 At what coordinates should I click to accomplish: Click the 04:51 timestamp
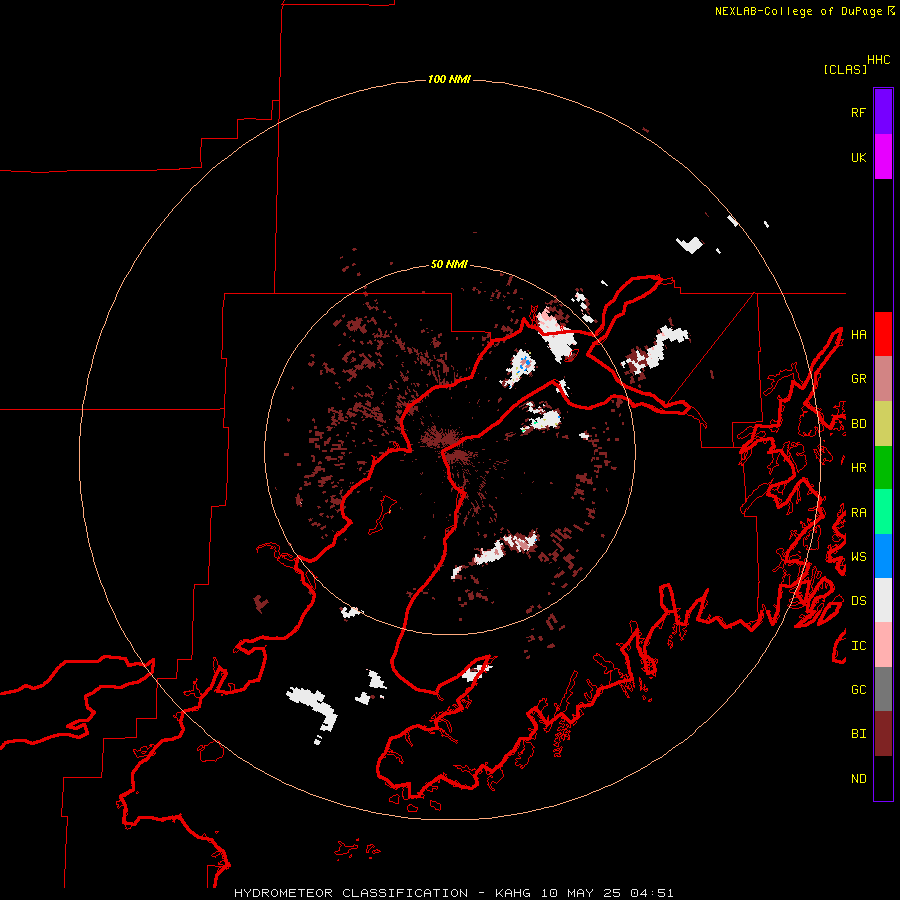pyautogui.click(x=651, y=893)
